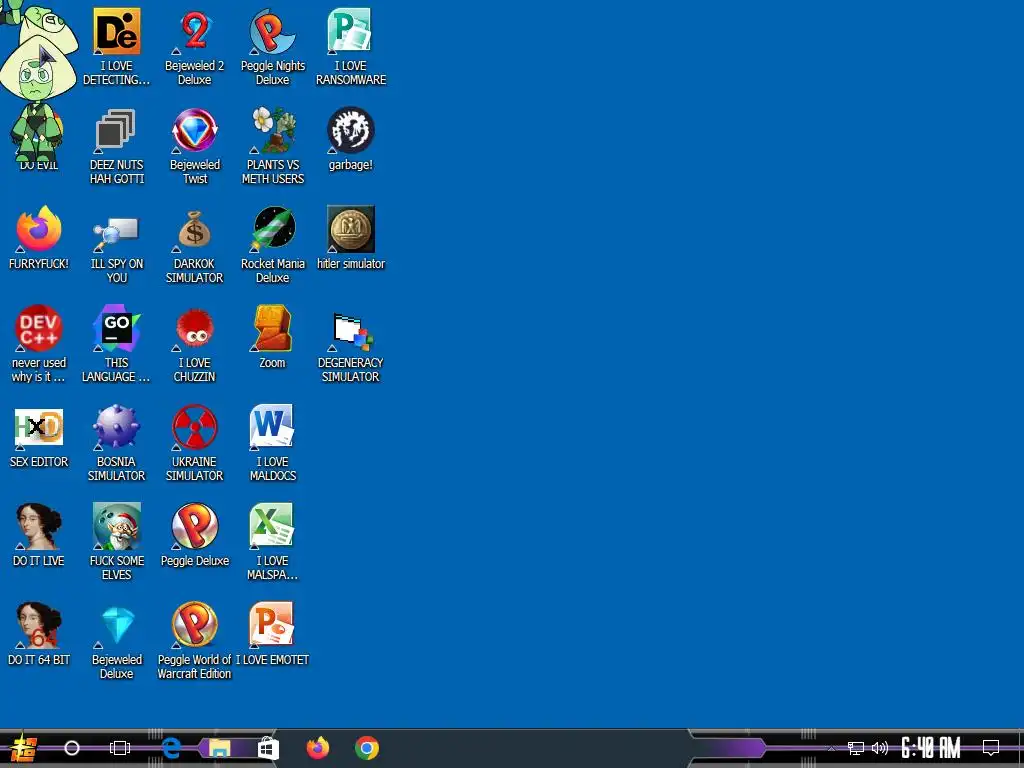
Task: Open the notification action center icon
Action: 991,748
